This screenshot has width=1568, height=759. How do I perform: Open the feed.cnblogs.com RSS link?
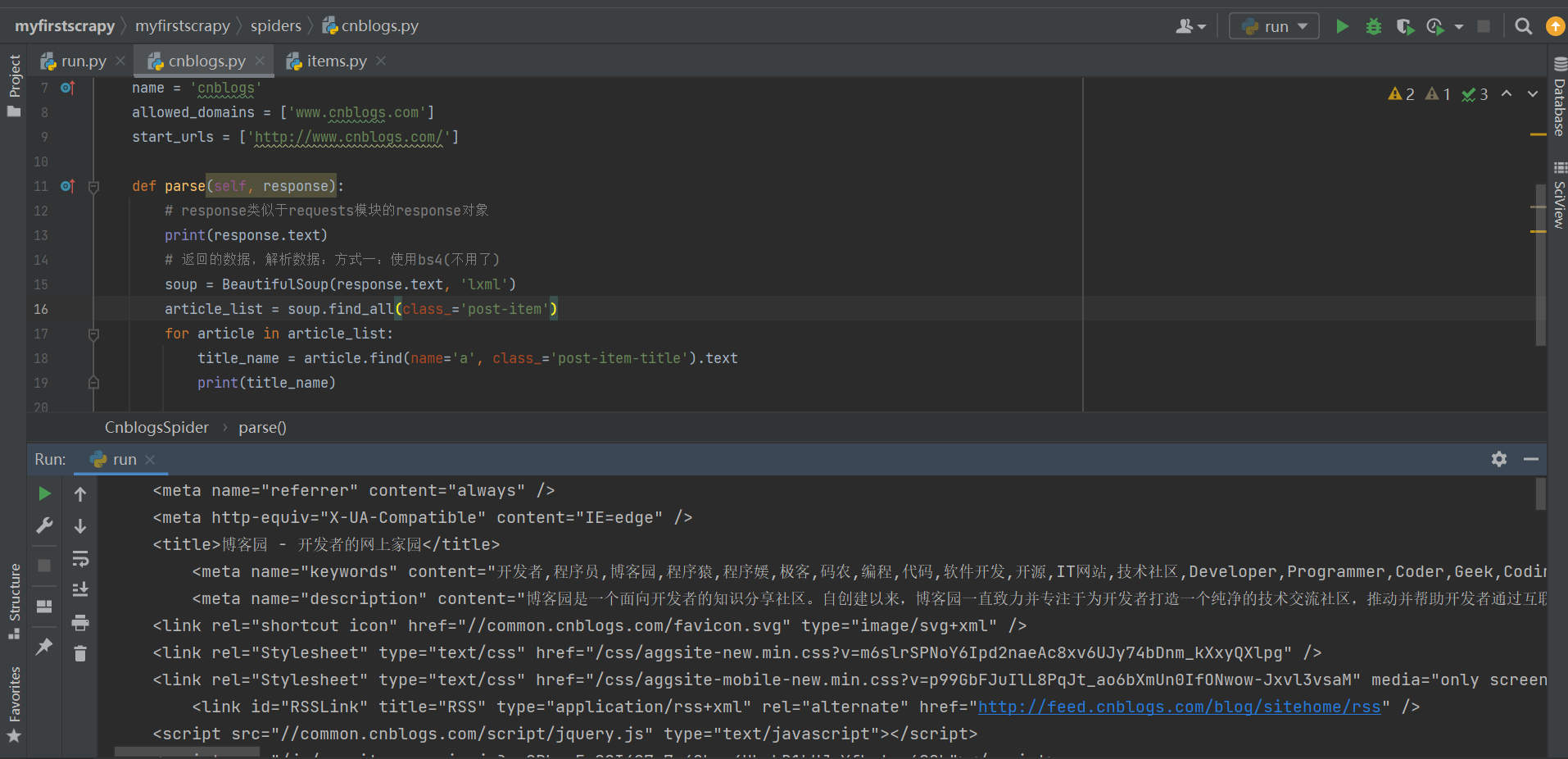coord(1180,707)
